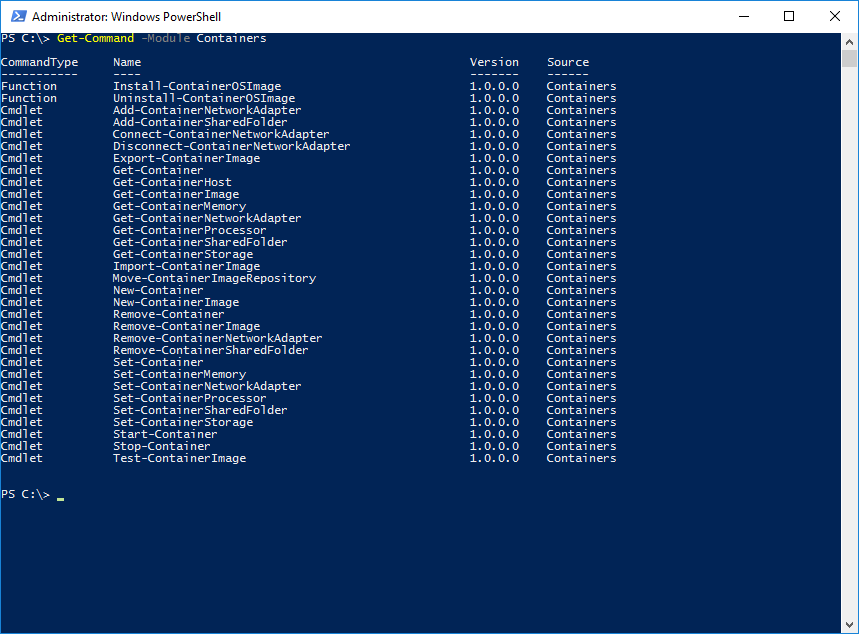859x634 pixels.
Task: Click the Administrator: Windows PowerShell title
Action: pos(127,17)
